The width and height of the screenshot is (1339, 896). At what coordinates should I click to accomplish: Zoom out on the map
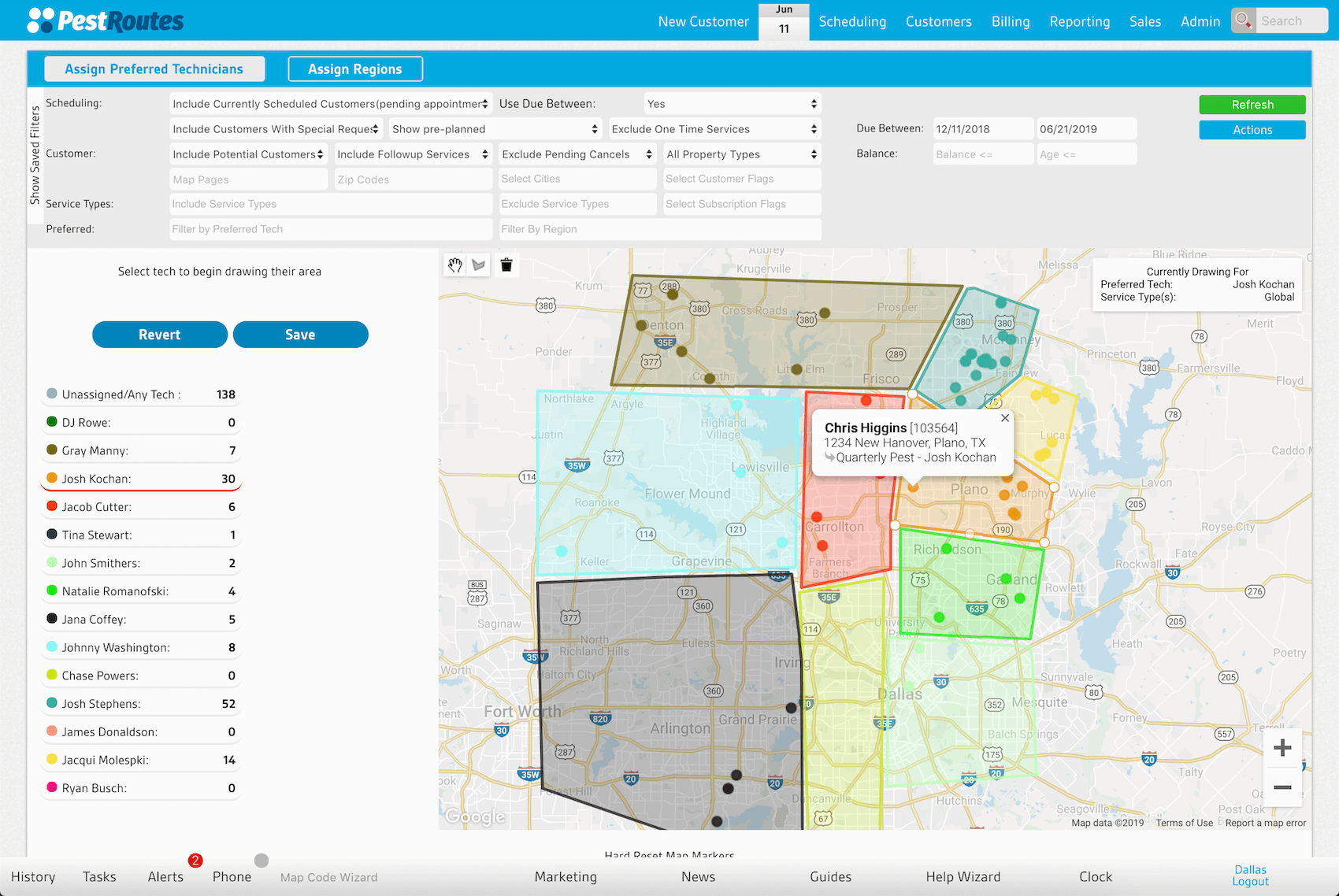pos(1282,787)
